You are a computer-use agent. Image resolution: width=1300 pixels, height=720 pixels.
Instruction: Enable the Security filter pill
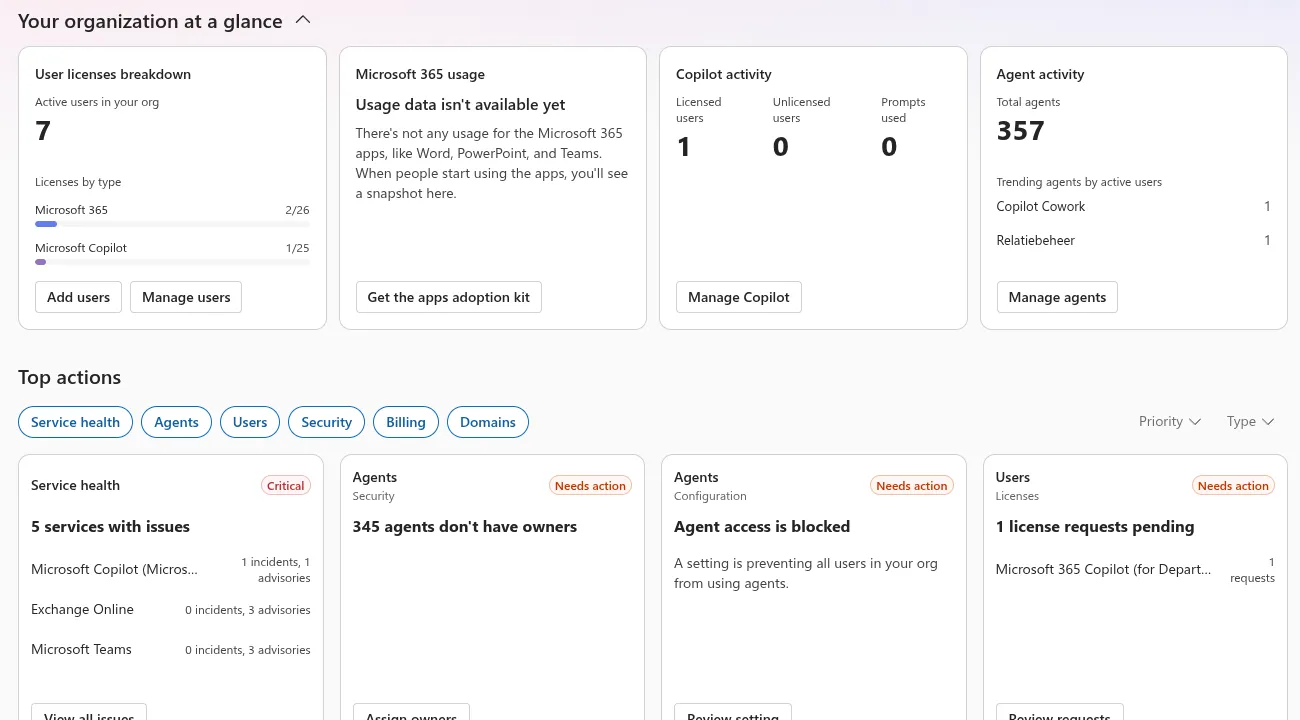(326, 422)
